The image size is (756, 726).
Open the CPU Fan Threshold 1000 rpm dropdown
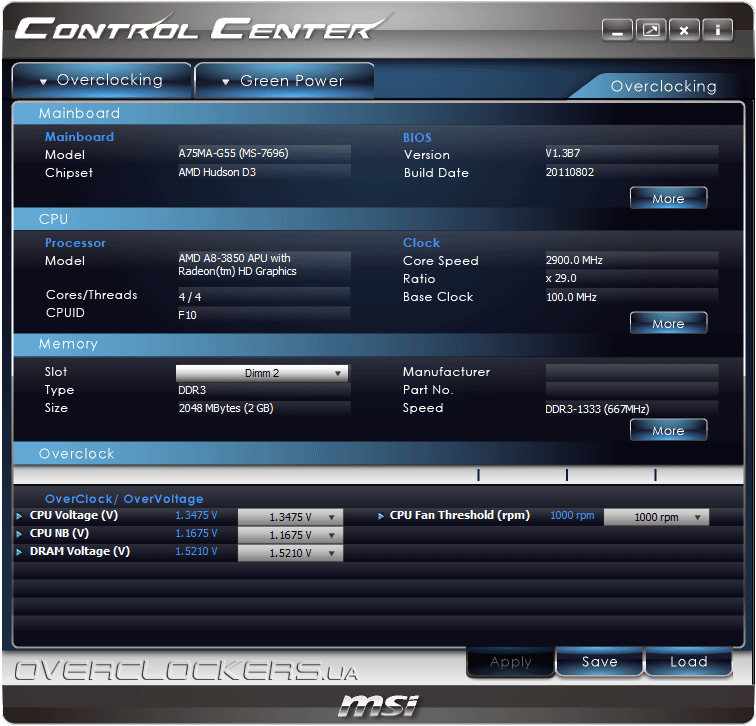[656, 517]
